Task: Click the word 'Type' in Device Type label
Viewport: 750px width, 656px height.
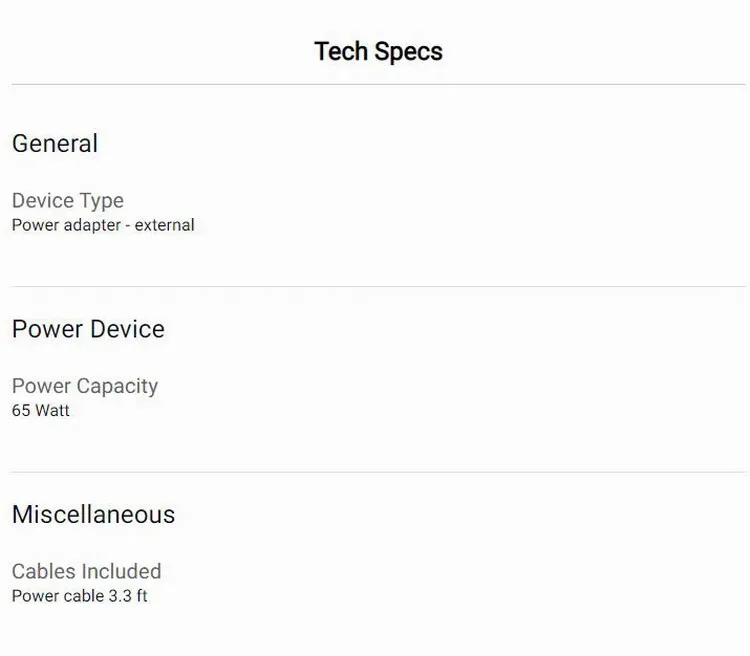Action: 102,201
